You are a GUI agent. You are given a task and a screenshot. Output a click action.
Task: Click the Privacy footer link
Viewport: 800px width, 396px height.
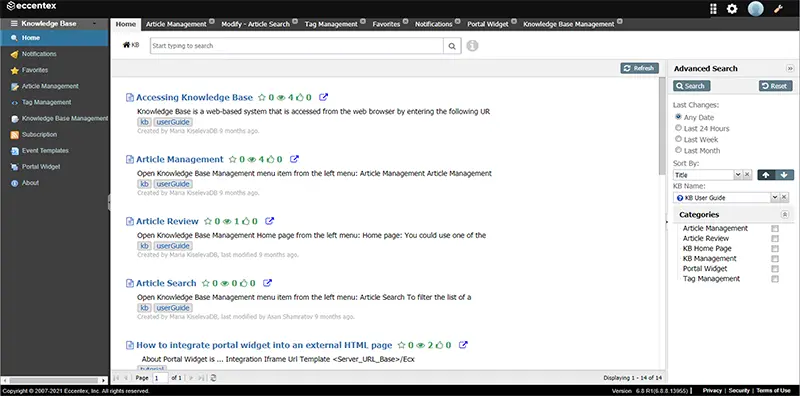[x=712, y=390]
